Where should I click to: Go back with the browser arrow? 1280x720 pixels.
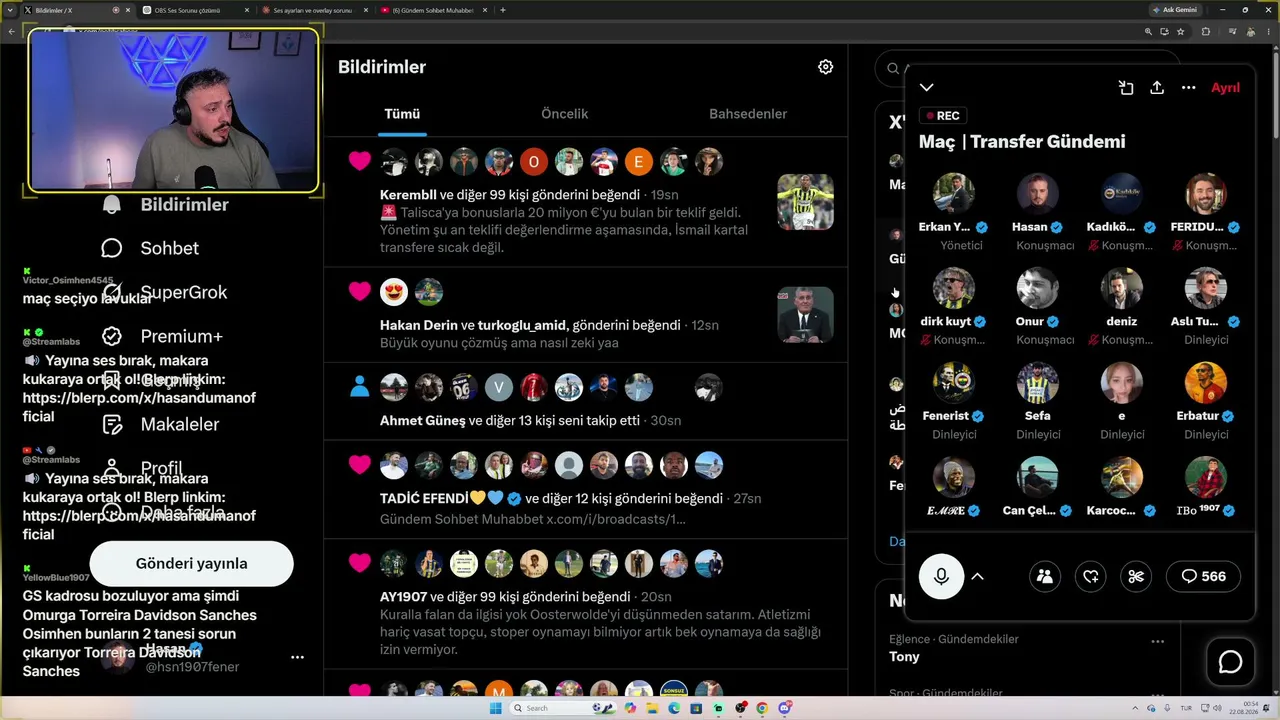click(11, 31)
